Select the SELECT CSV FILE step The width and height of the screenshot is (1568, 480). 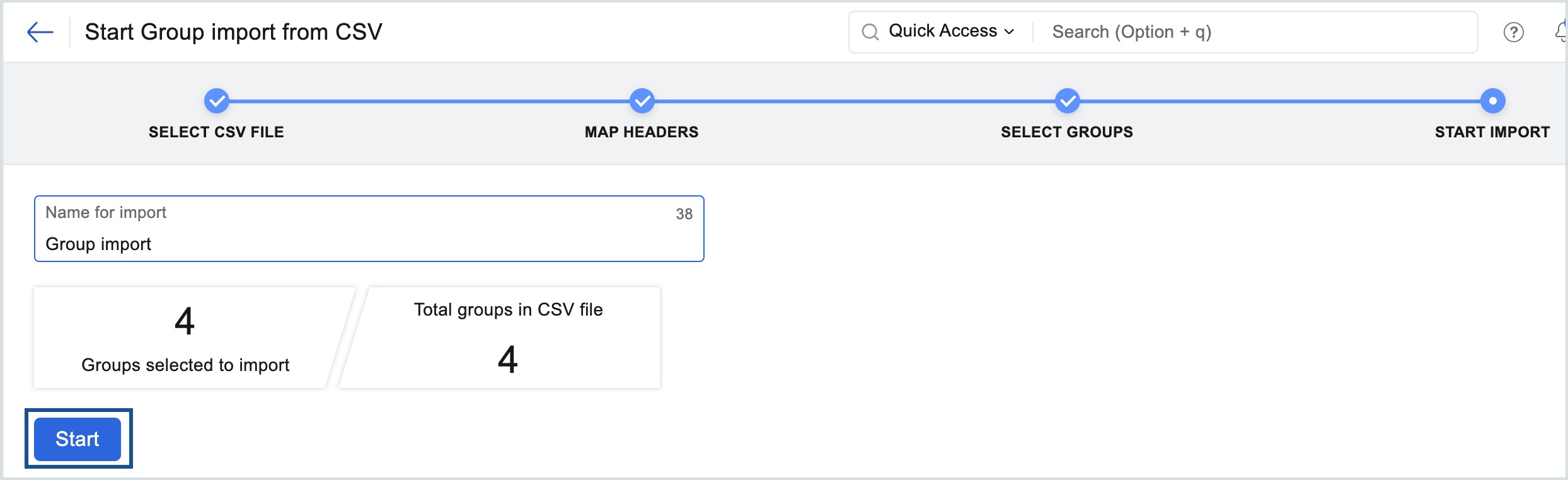click(216, 132)
